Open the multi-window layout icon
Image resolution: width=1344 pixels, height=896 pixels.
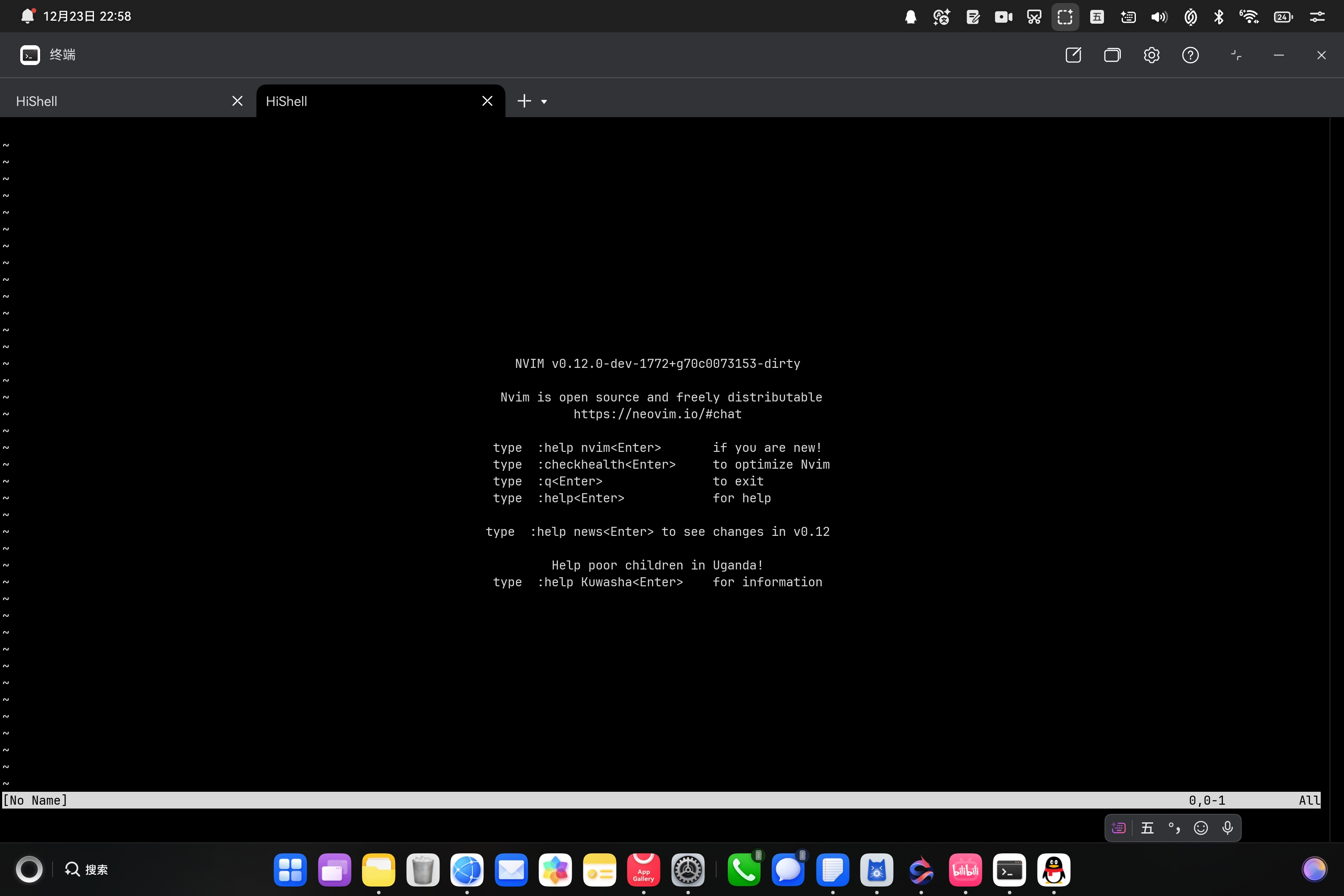(x=1112, y=55)
